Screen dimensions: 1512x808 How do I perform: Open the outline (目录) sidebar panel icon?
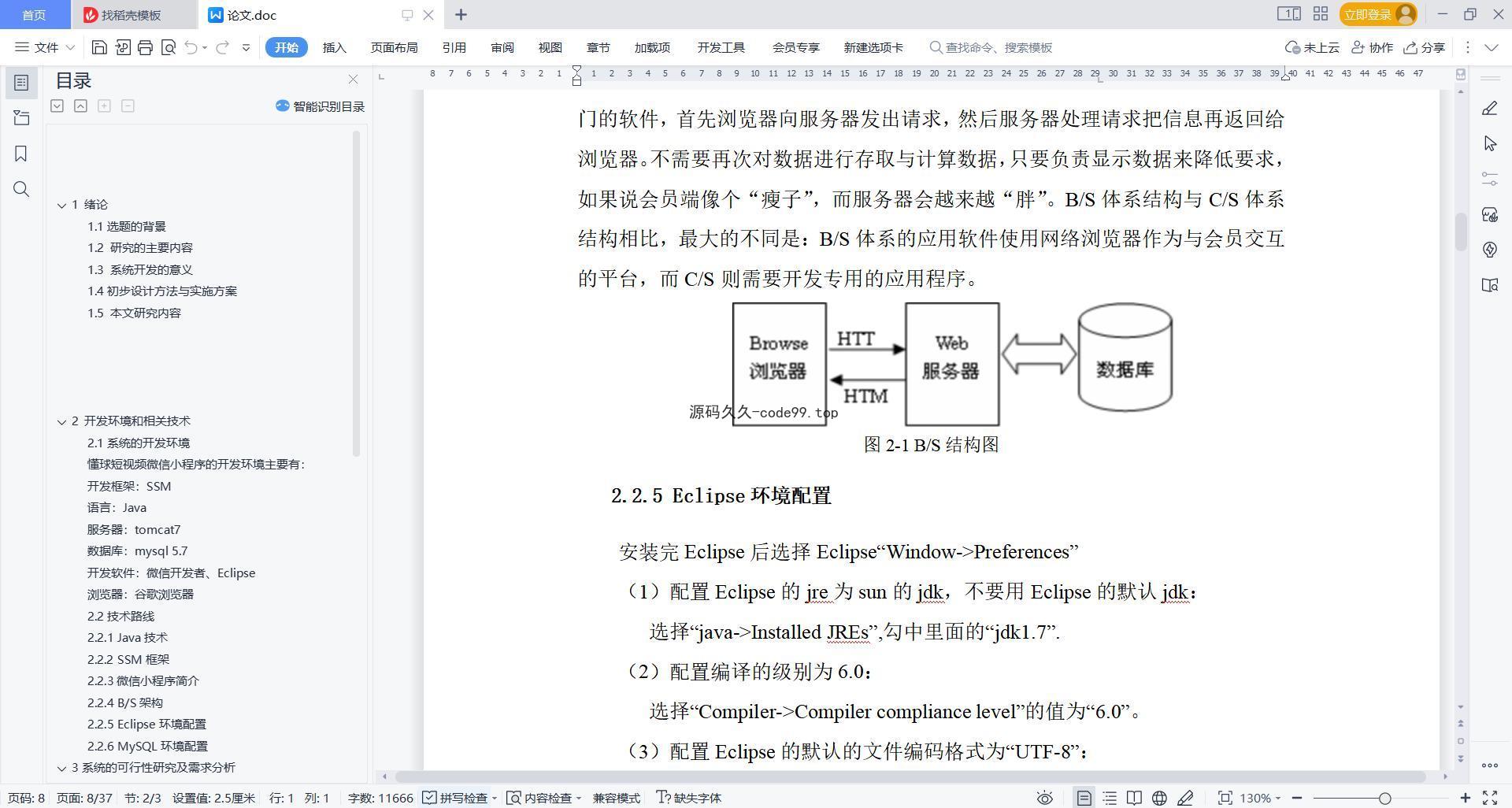point(21,83)
